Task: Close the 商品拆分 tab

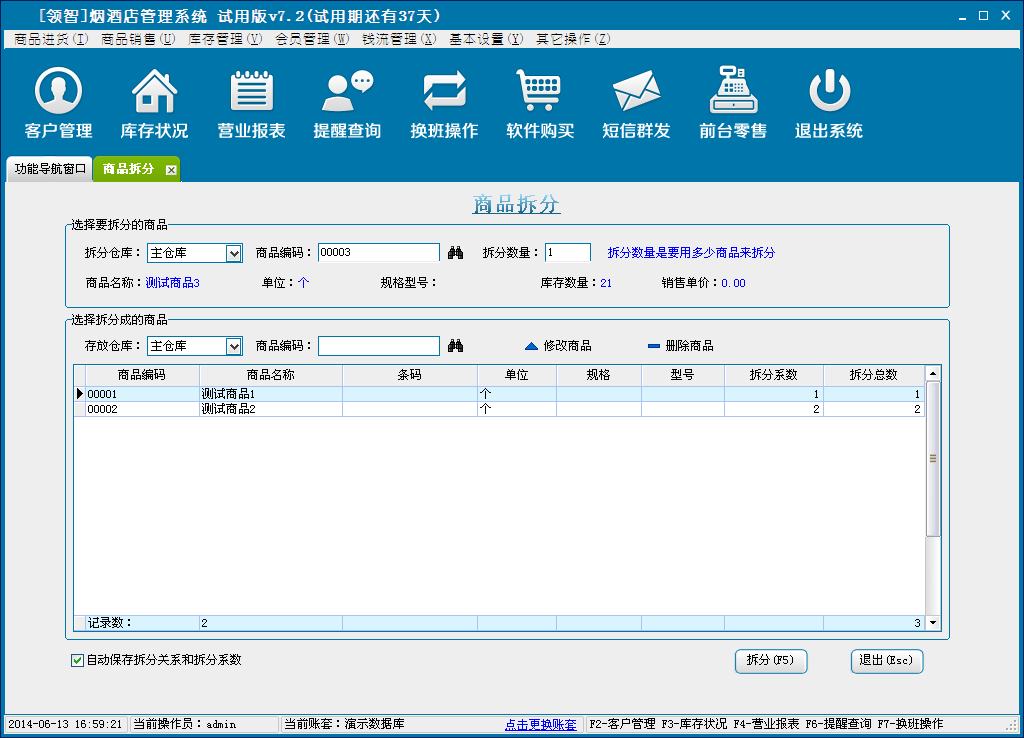Action: click(x=171, y=170)
